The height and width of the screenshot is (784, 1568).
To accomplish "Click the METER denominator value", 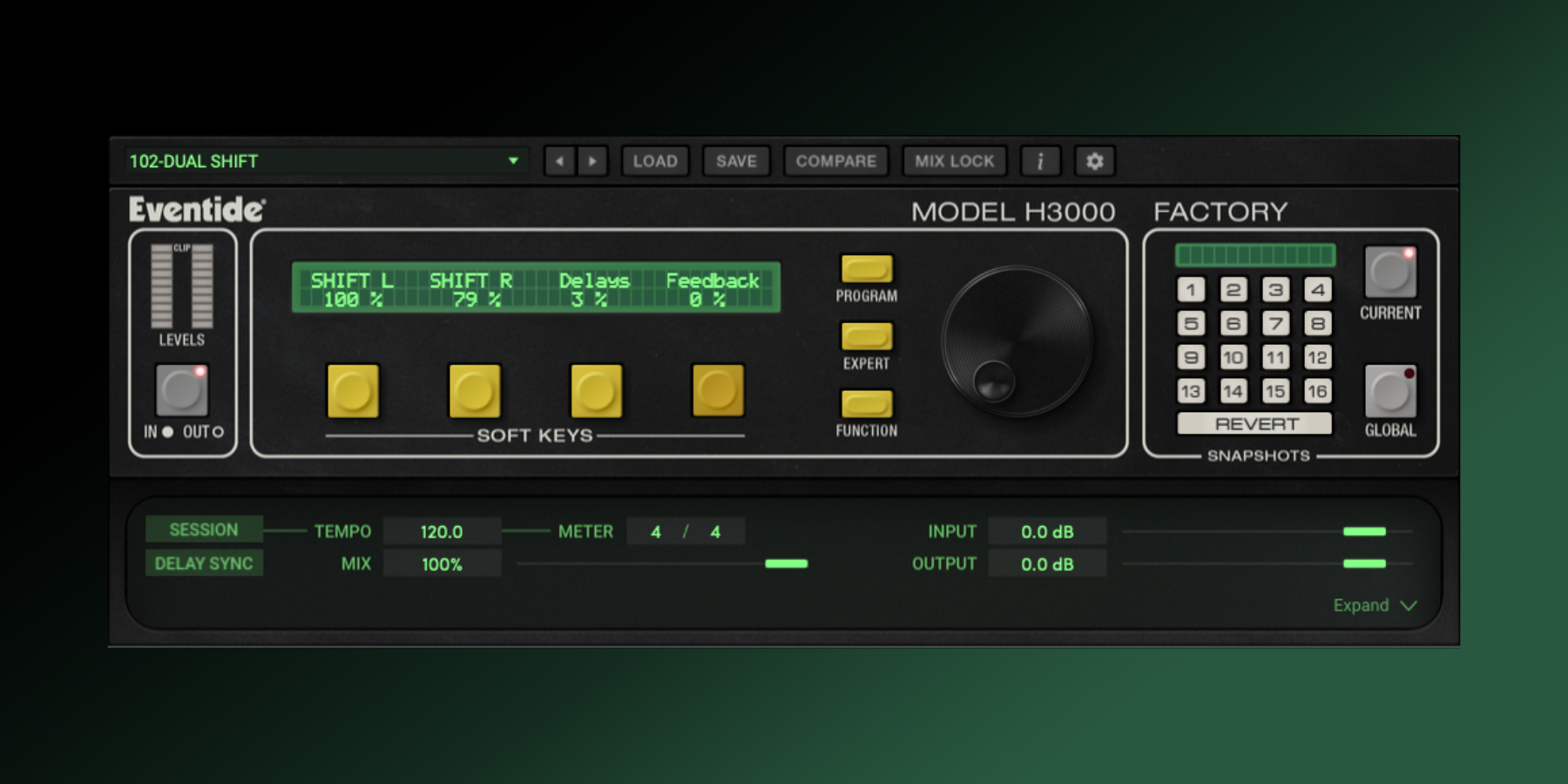I will [715, 531].
